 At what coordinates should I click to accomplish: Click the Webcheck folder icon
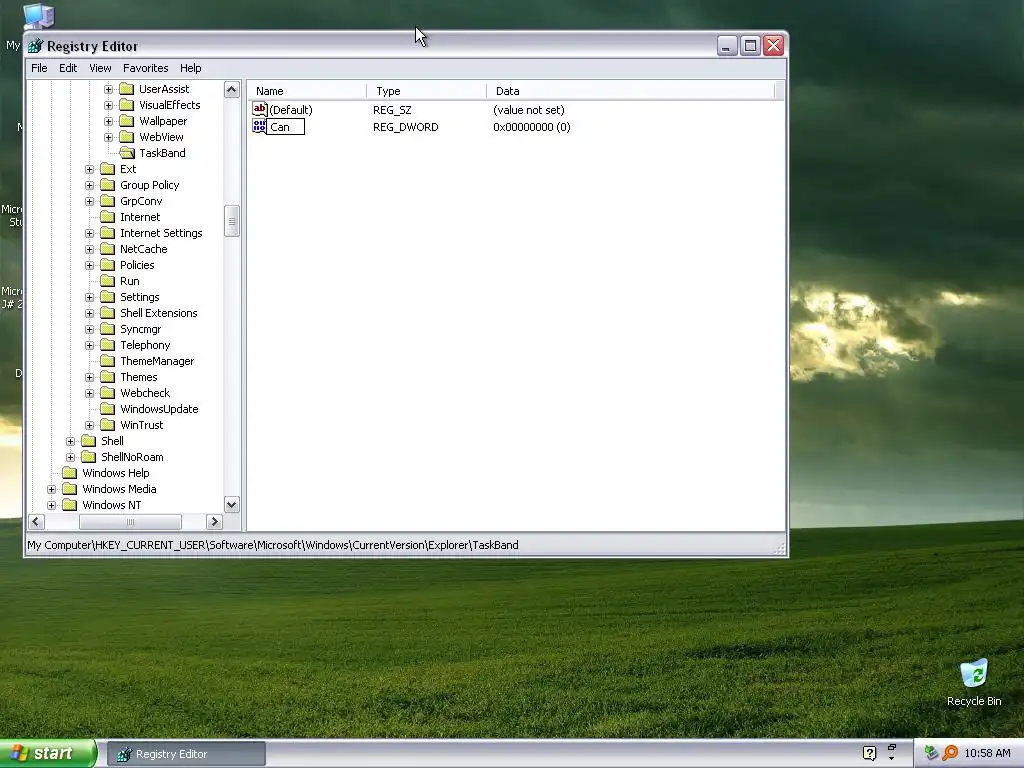click(108, 393)
